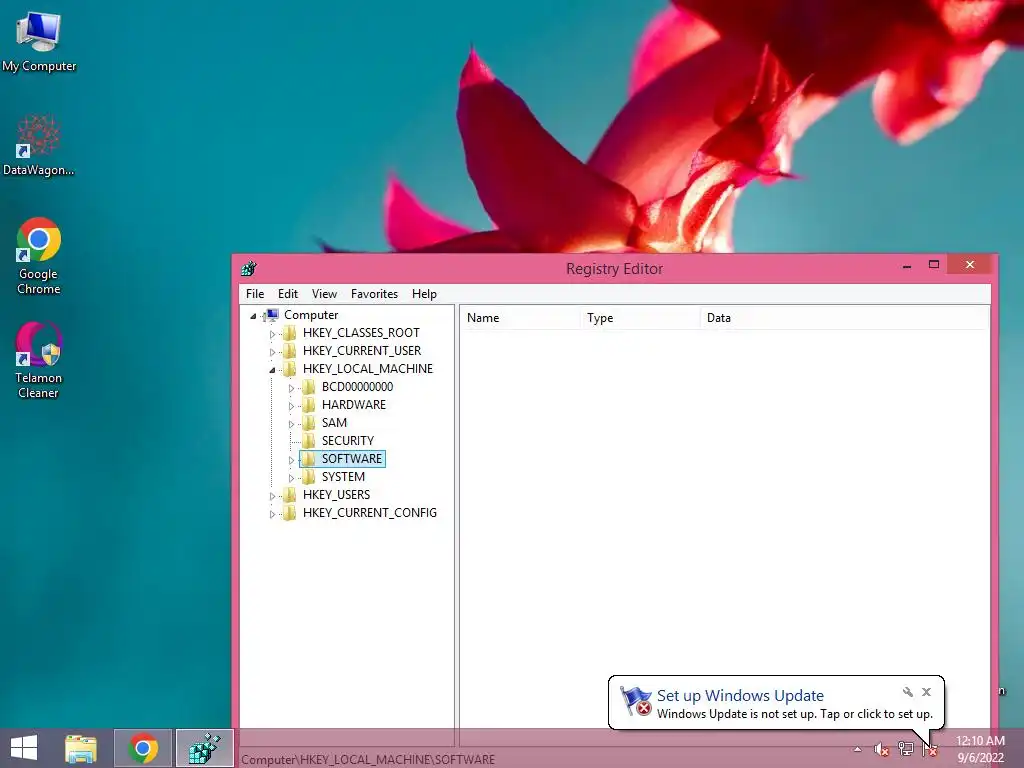
Task: Expand the SAM key
Action: pos(291,424)
